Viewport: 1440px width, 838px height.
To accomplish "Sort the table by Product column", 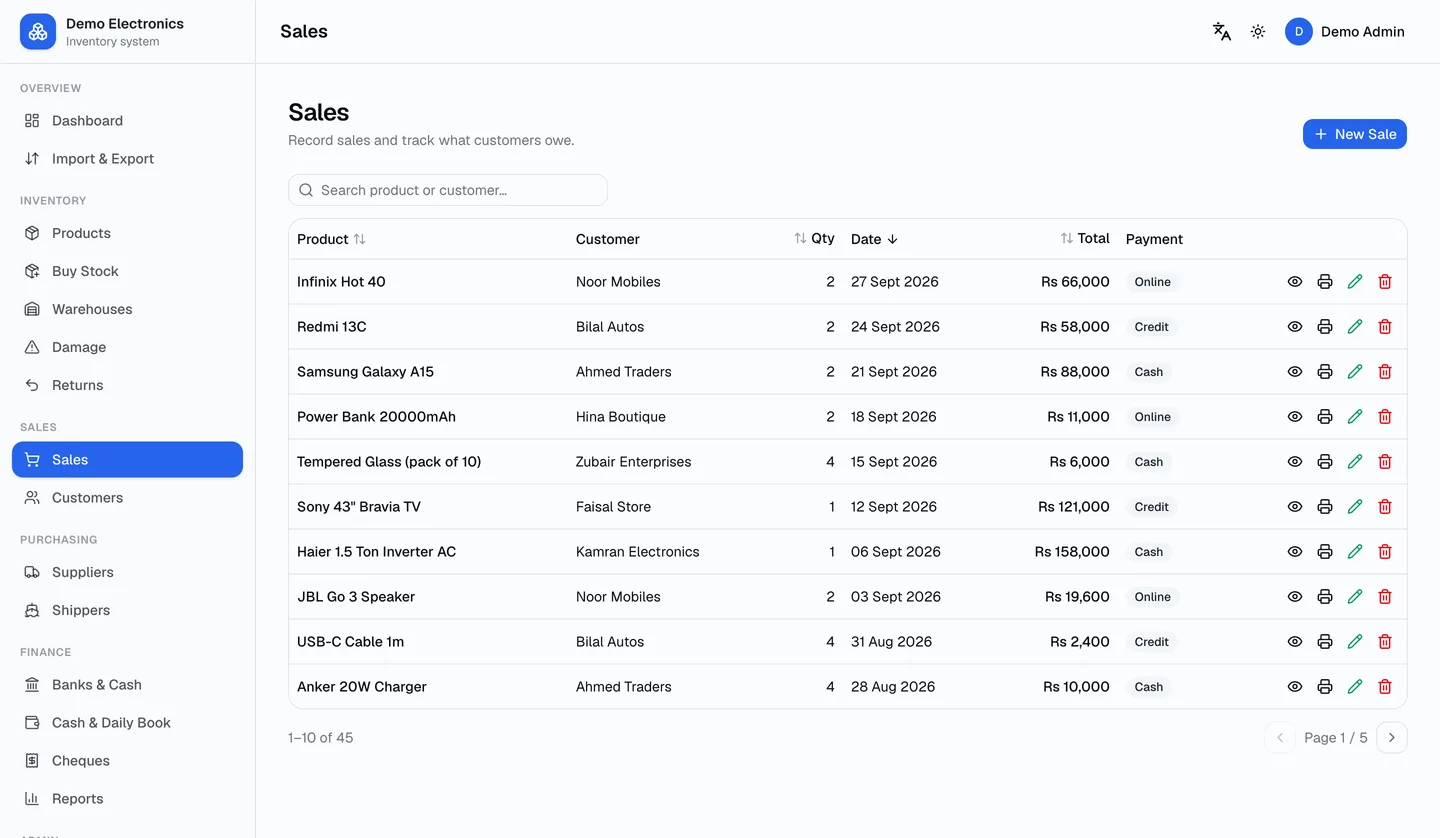I will [332, 239].
